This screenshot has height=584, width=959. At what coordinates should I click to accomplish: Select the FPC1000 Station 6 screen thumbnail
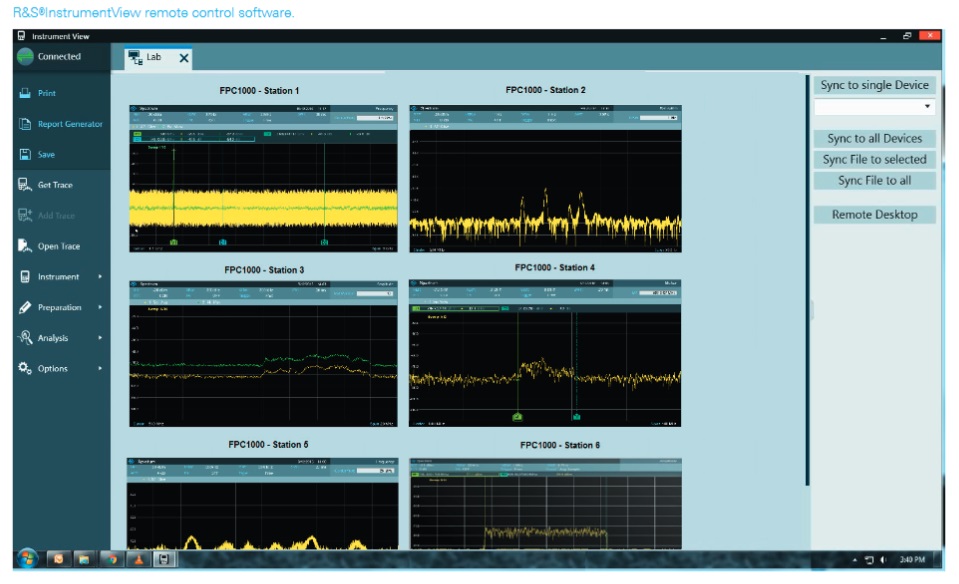coord(545,504)
